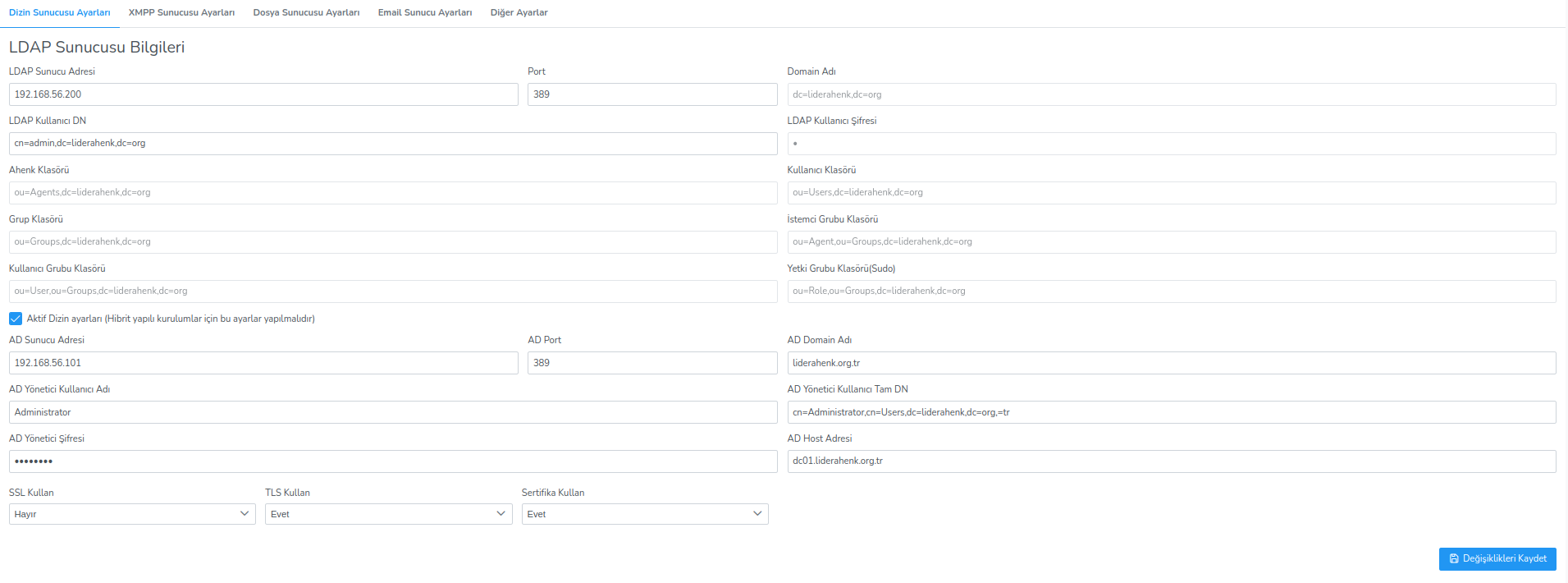The width and height of the screenshot is (1568, 583).
Task: Click the Dizin Sunucusu Ayarları tab
Action: click(59, 12)
